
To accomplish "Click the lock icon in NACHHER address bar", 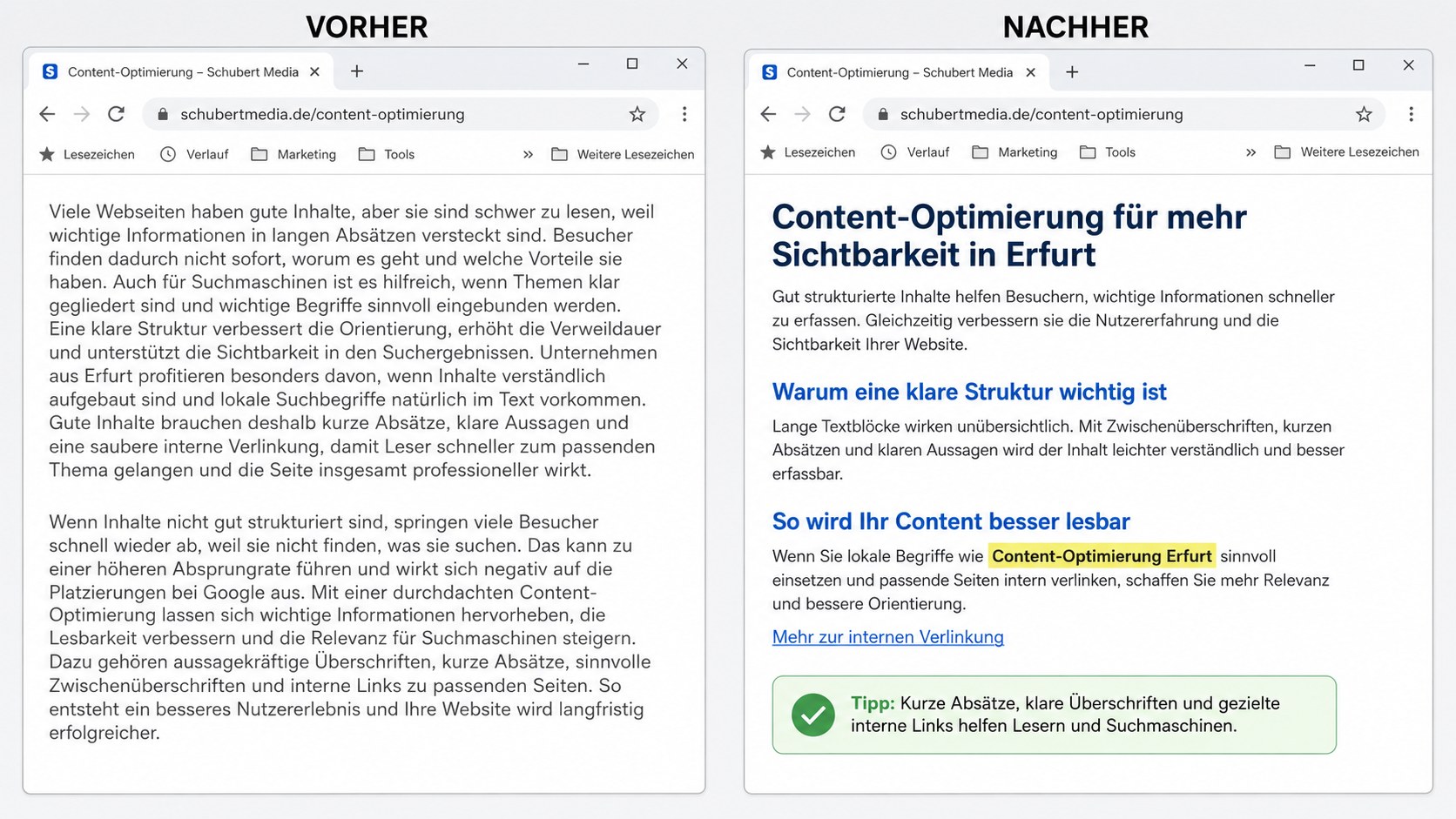I will tap(883, 114).
